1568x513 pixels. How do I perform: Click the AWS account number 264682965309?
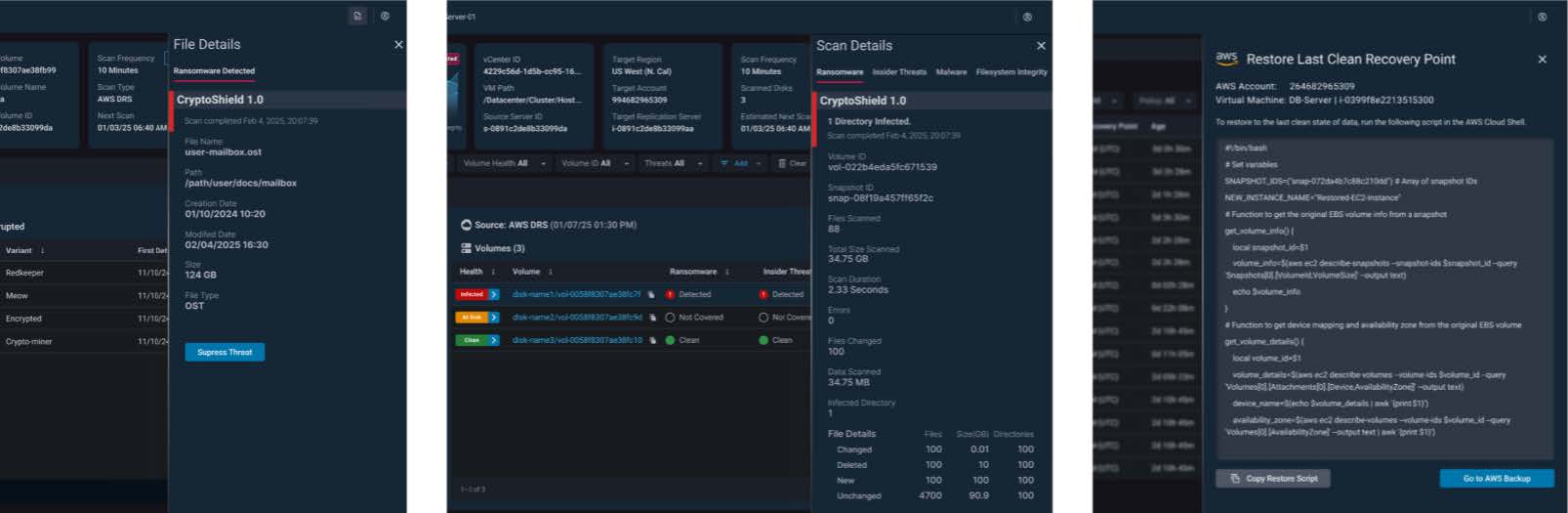(1322, 86)
